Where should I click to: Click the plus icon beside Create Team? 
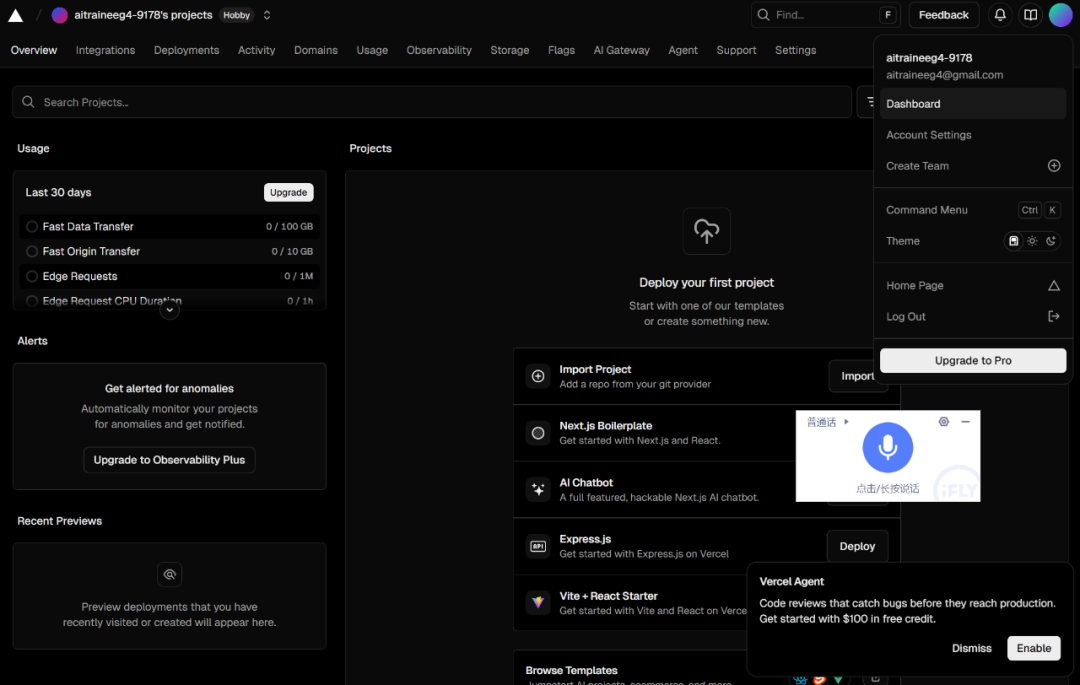(1053, 166)
